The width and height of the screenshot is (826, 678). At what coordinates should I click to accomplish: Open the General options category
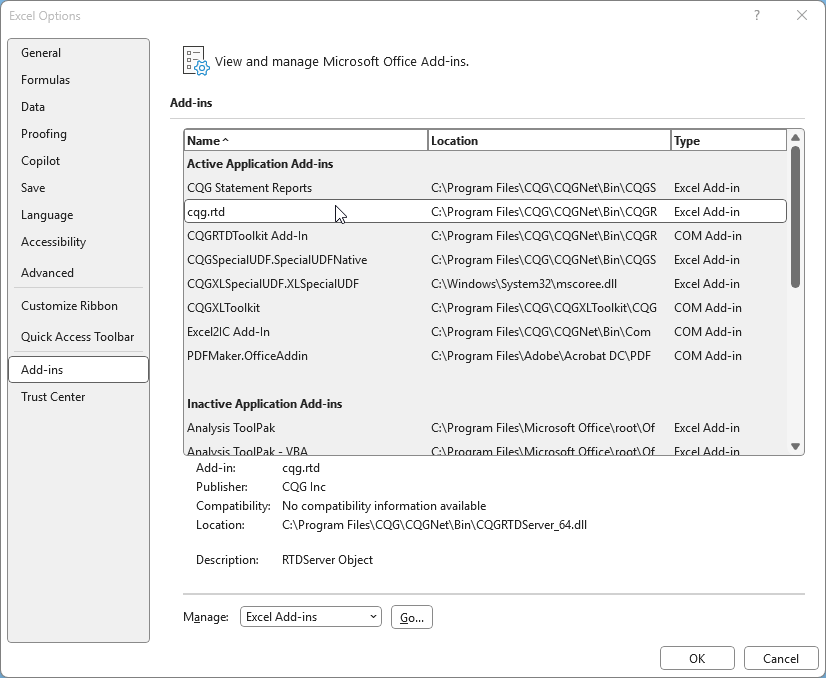click(x=41, y=53)
